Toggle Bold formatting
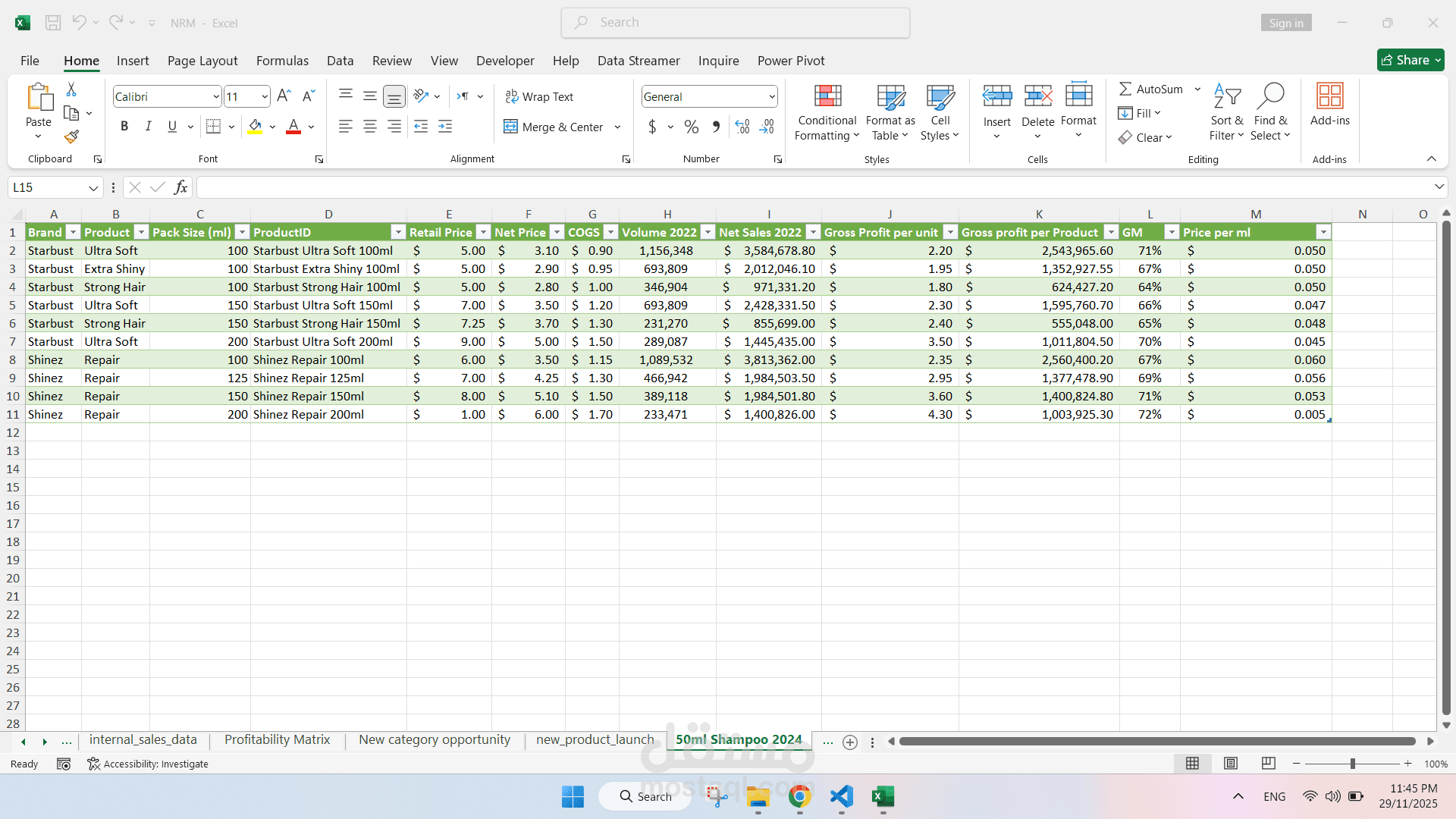 (x=124, y=127)
